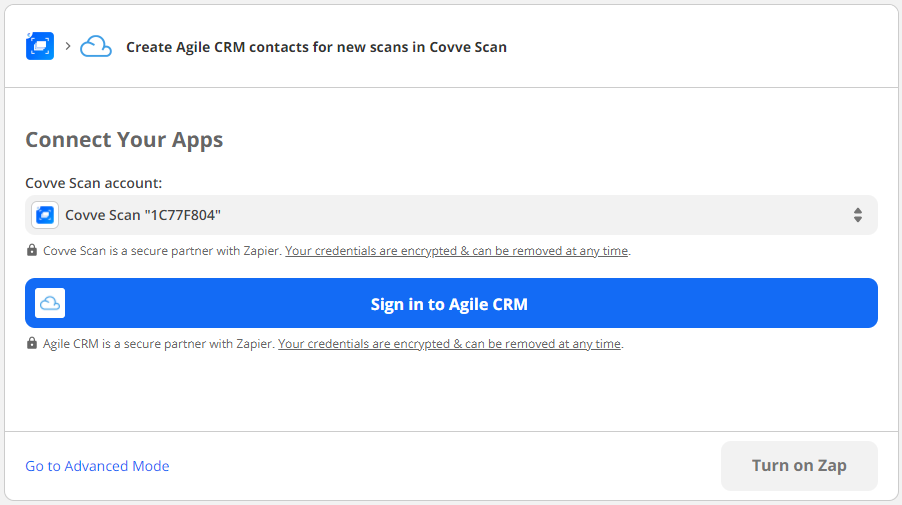Expand account list using up-down arrows

point(857,215)
